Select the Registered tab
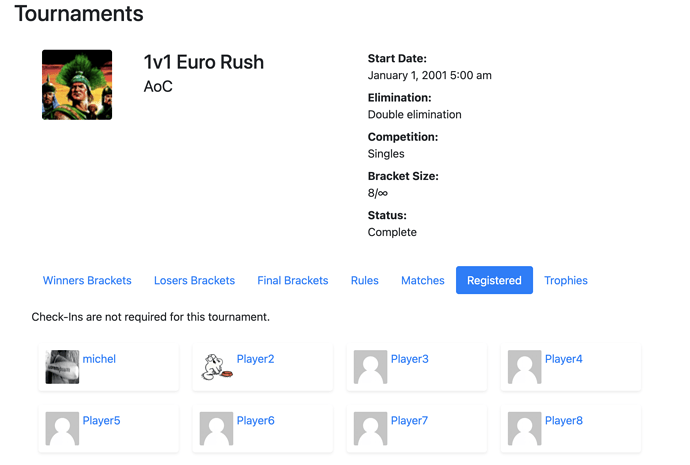This screenshot has width=690, height=465. [494, 280]
